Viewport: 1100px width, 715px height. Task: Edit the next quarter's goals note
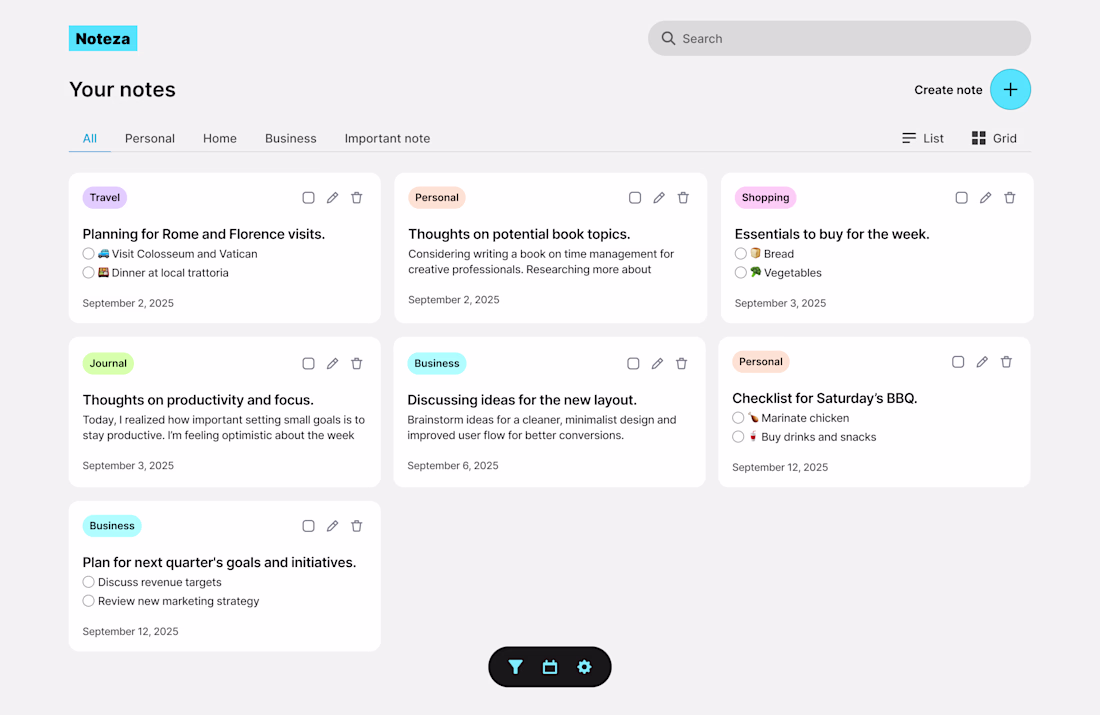click(x=333, y=526)
